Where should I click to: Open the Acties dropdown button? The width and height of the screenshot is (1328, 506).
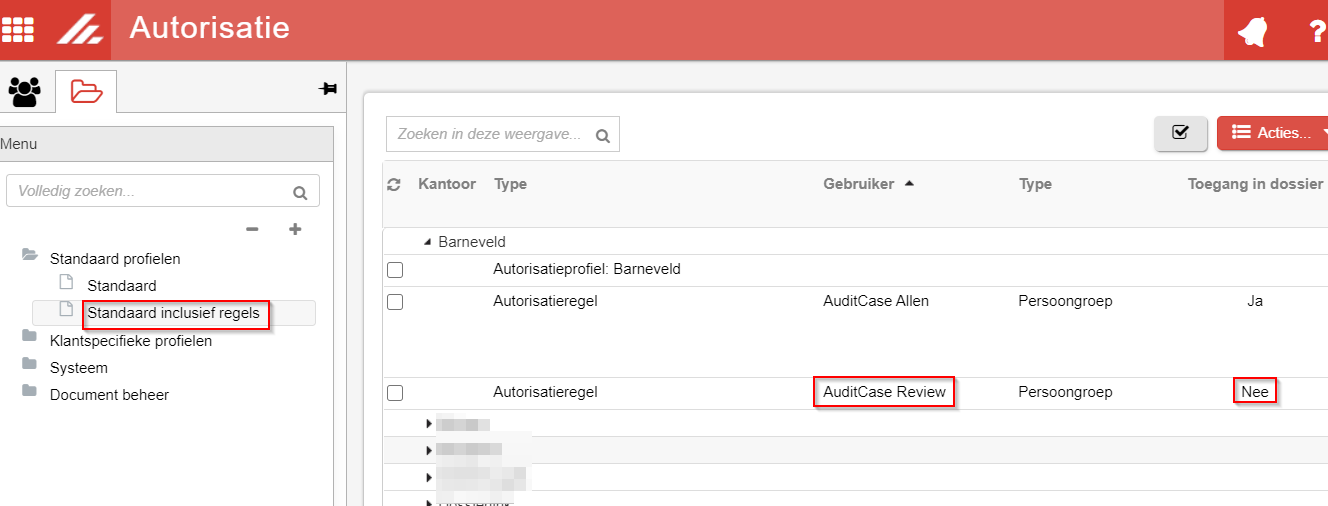(x=1273, y=133)
